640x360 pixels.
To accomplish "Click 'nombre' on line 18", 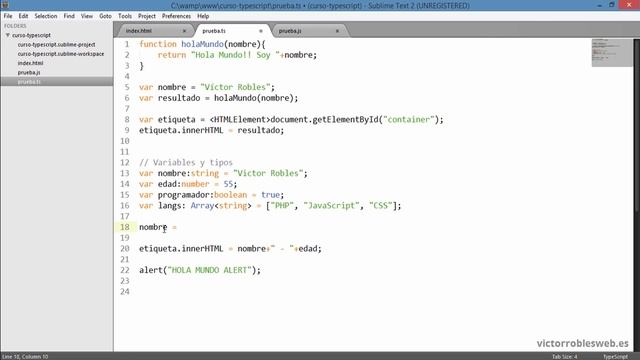I will (x=153, y=227).
